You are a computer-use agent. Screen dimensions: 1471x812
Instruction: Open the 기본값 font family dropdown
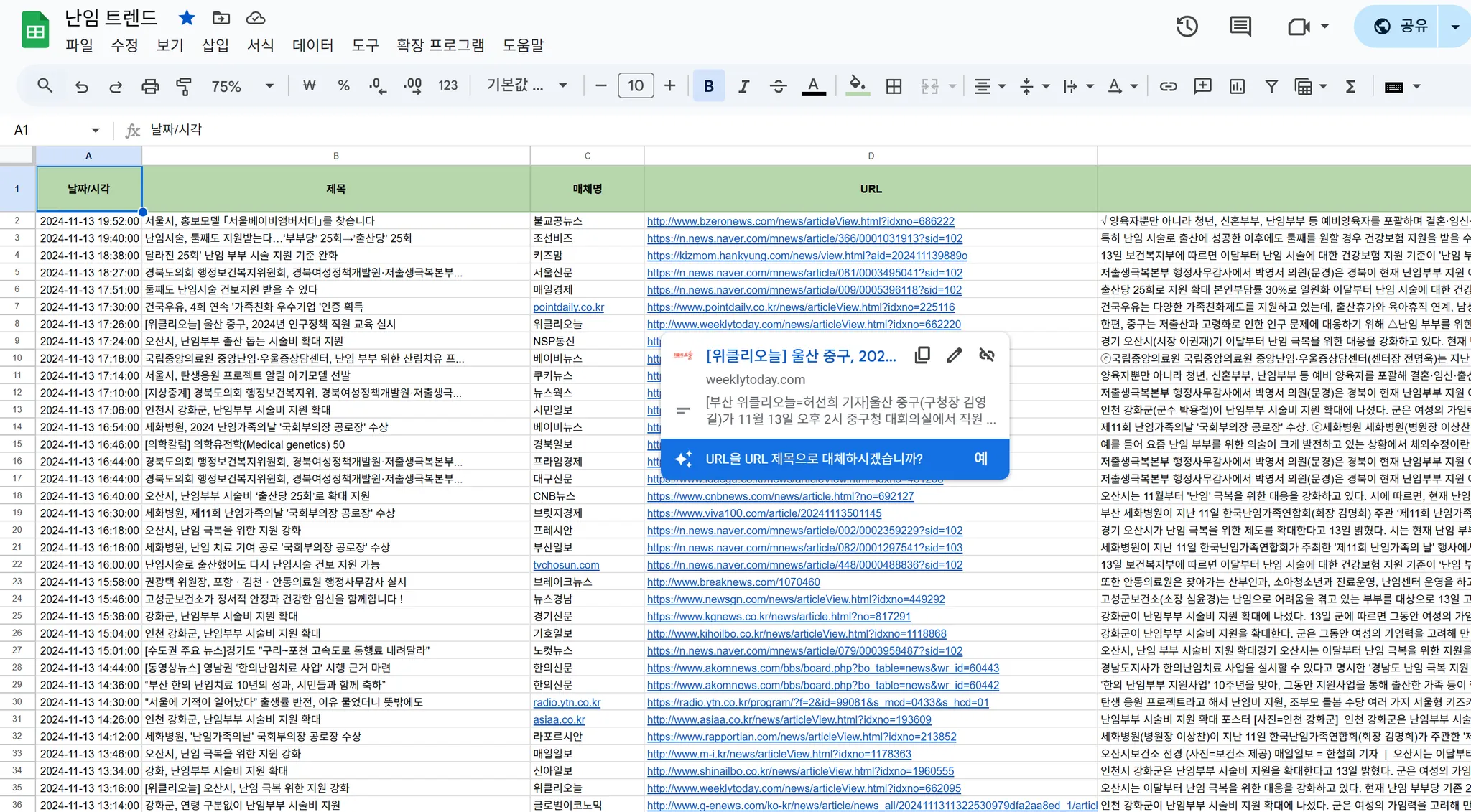click(526, 86)
